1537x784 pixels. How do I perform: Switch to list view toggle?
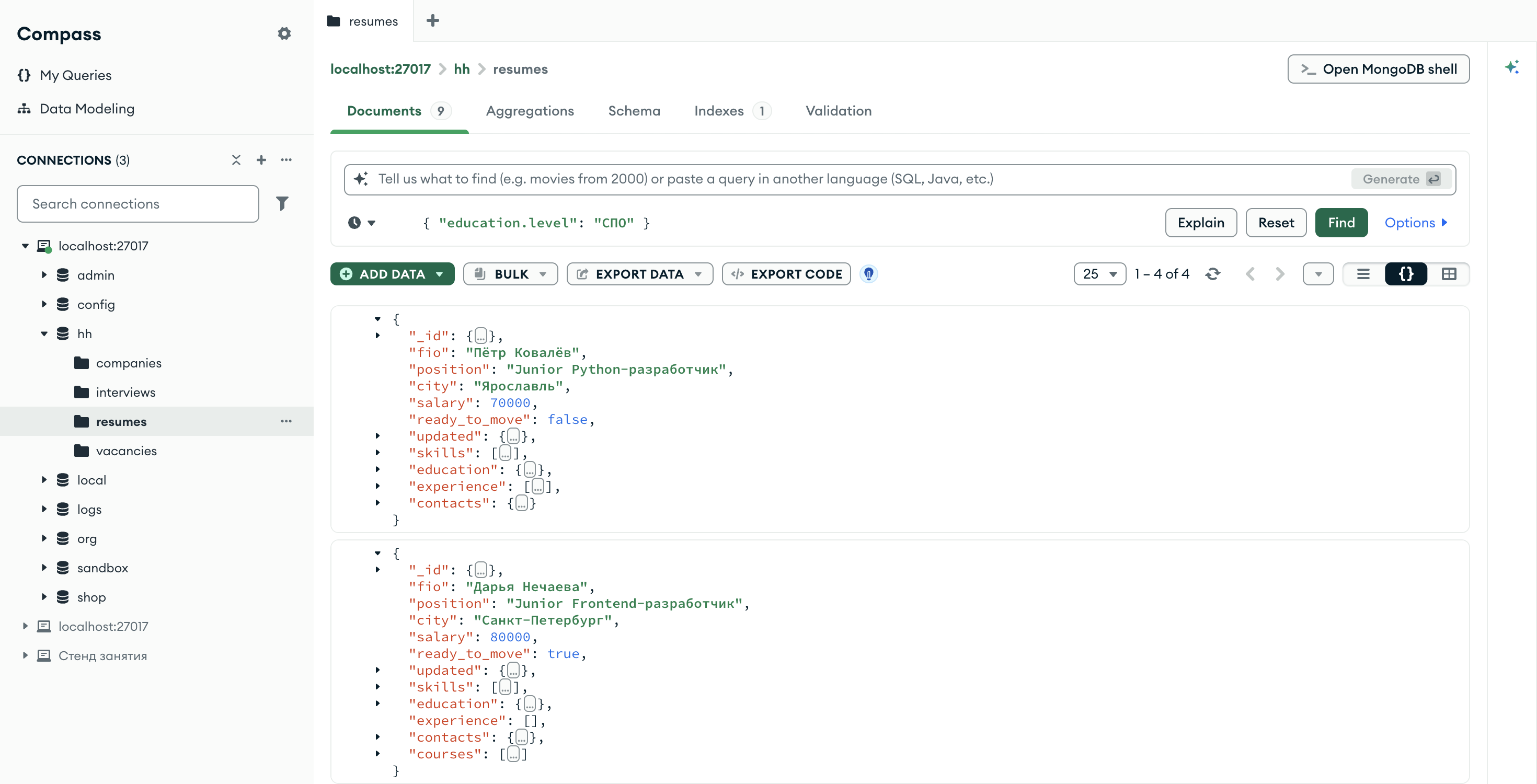click(1363, 274)
